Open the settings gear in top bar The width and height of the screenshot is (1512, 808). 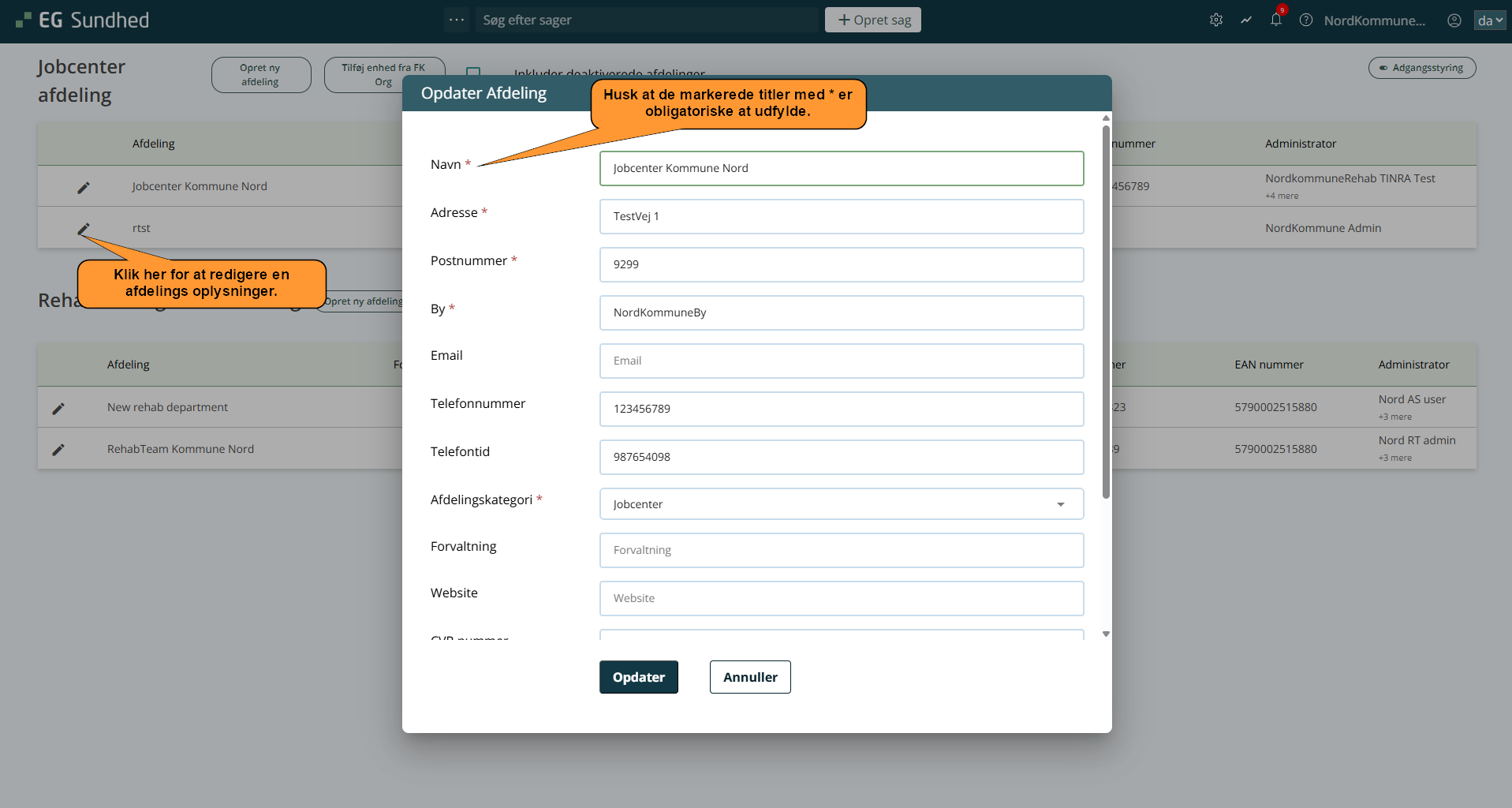[1215, 21]
